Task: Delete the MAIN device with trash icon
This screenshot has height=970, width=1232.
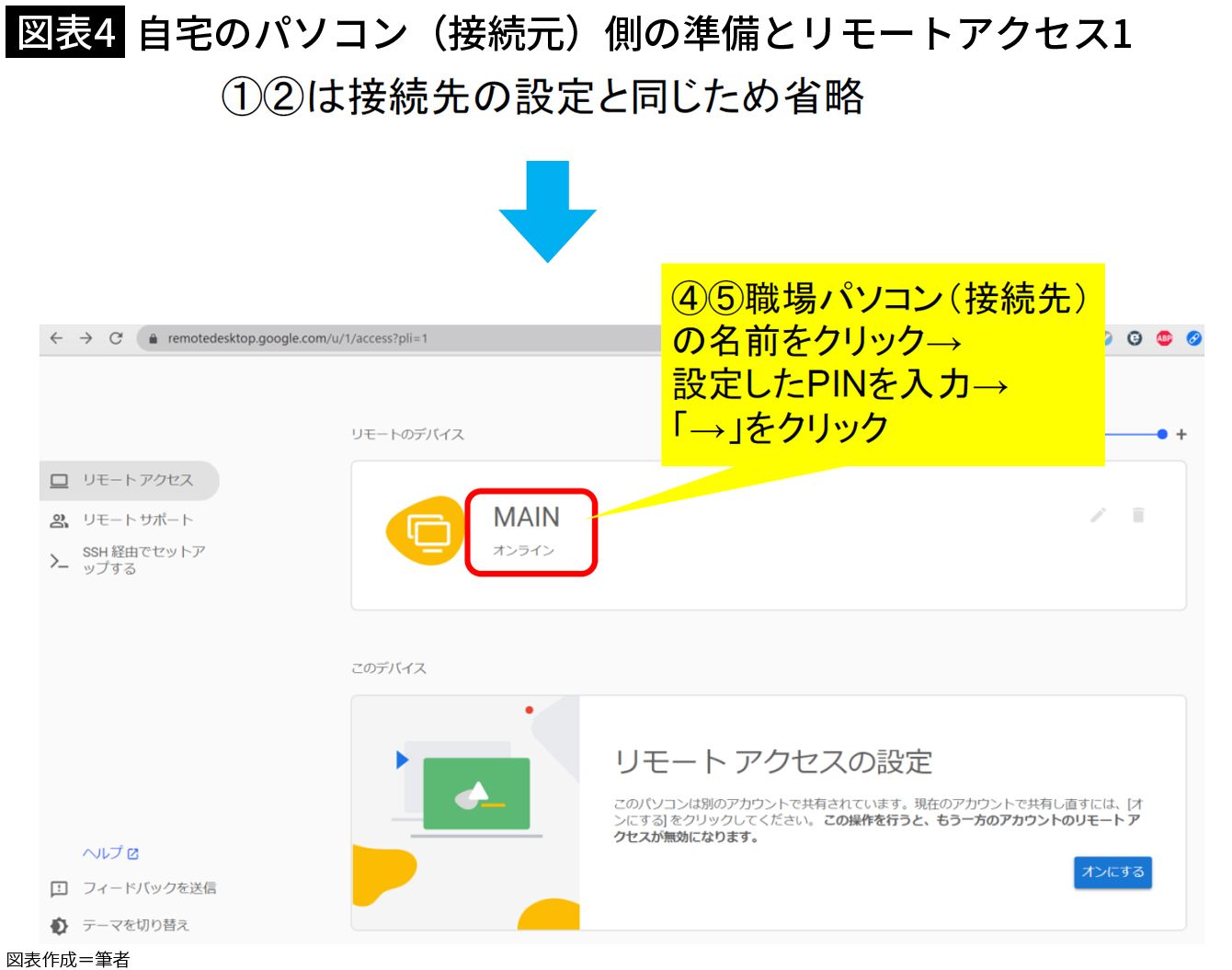Action: pyautogui.click(x=1138, y=515)
